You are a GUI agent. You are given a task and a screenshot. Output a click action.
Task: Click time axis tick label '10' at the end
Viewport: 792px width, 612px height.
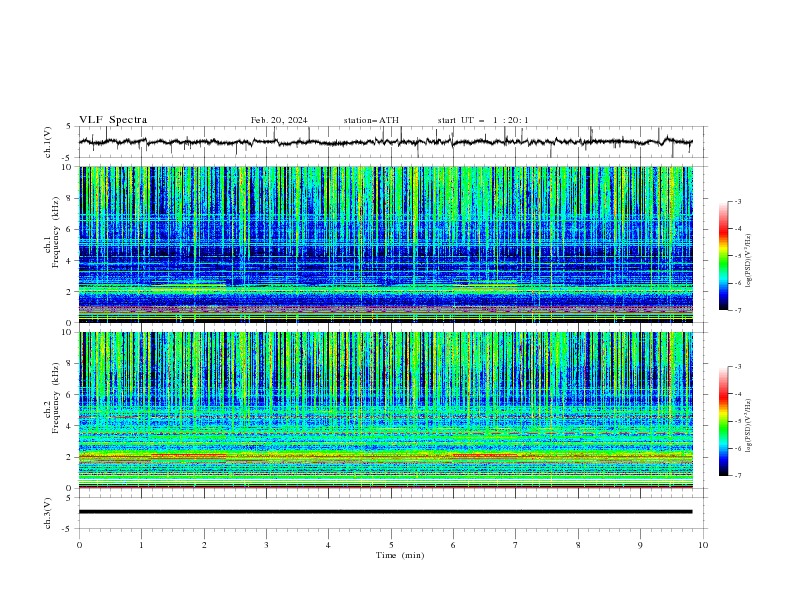[x=703, y=545]
